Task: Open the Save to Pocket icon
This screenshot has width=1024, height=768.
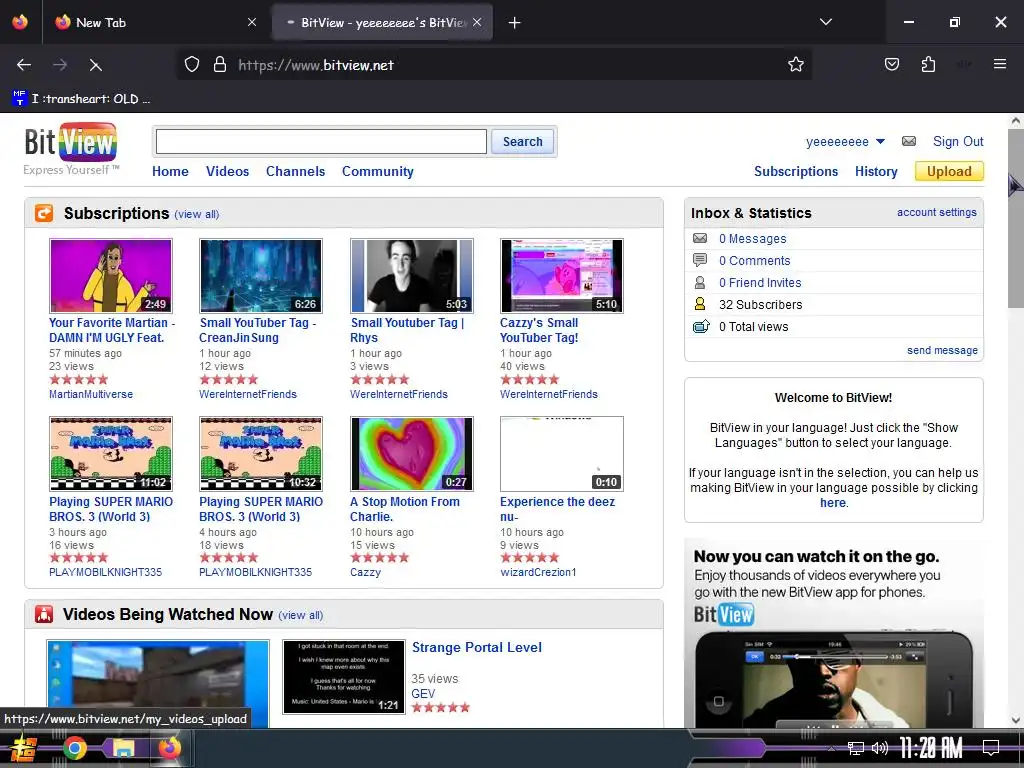Action: (891, 64)
